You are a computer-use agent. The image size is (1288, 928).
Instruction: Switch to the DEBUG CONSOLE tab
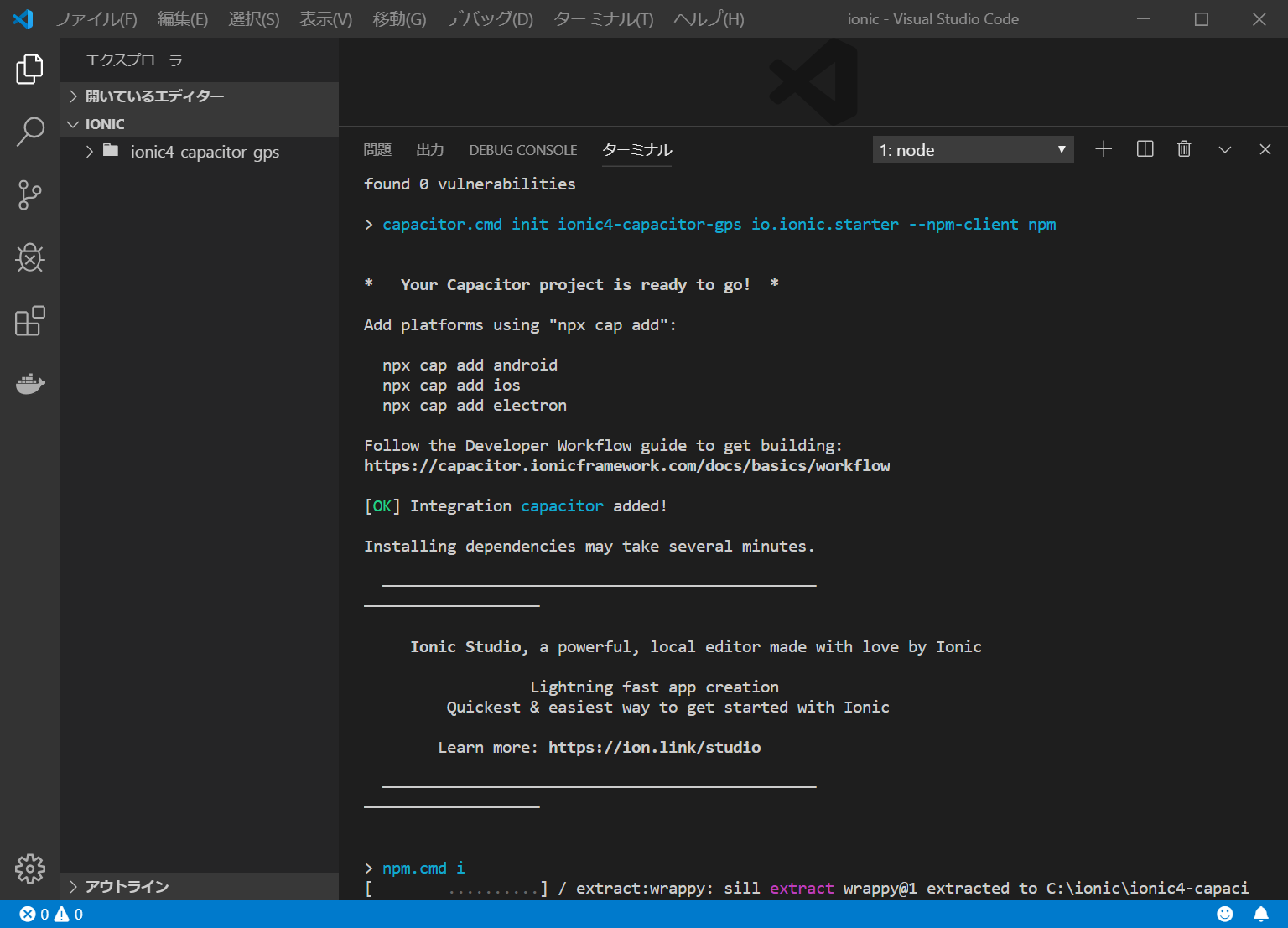(522, 150)
